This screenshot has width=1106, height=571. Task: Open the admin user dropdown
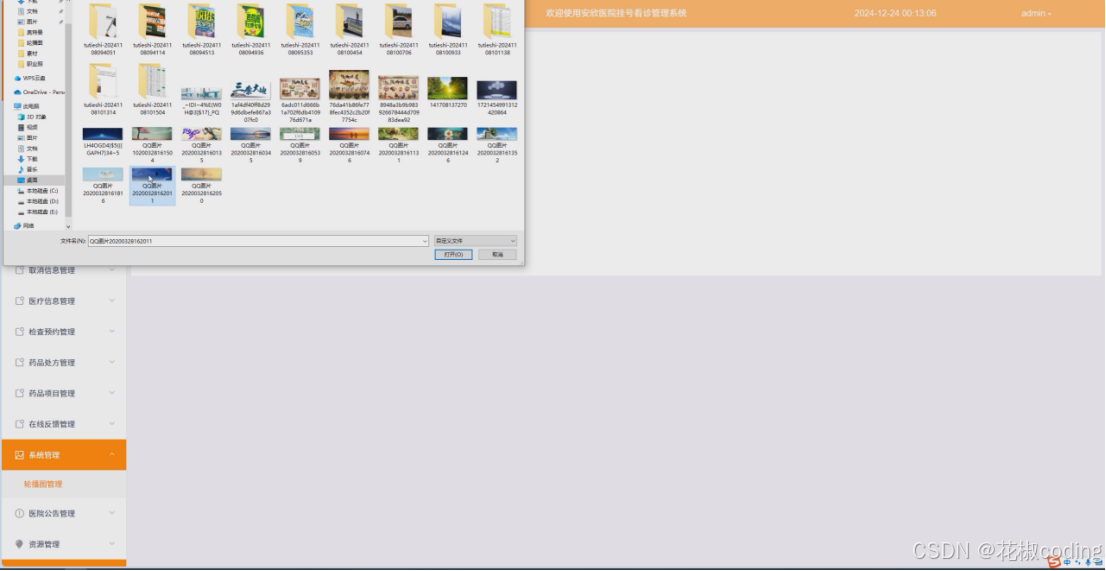(x=1035, y=13)
